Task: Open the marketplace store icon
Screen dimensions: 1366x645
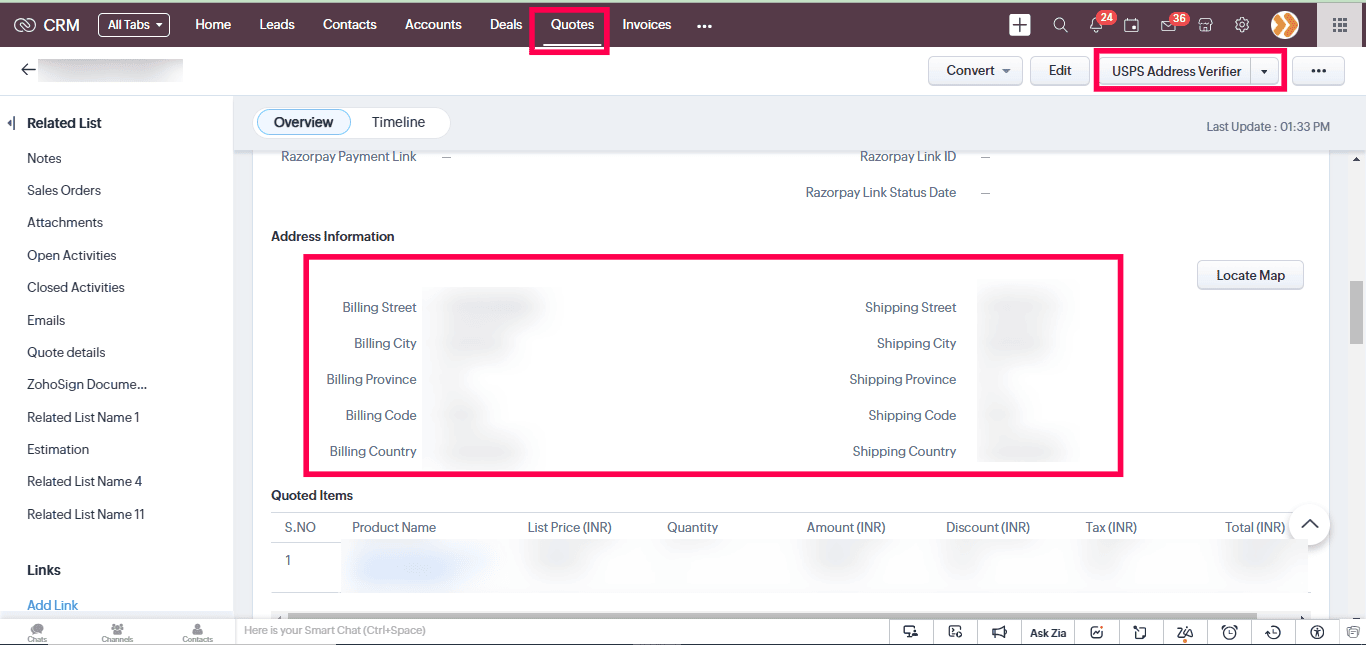Action: (x=1206, y=25)
